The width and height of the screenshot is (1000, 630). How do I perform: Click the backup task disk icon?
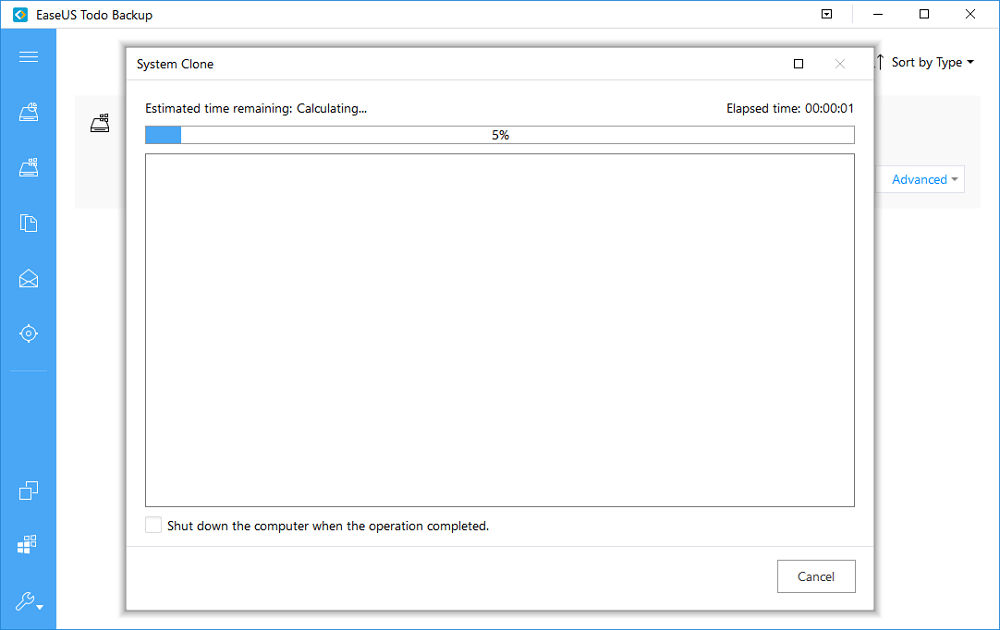pos(99,124)
